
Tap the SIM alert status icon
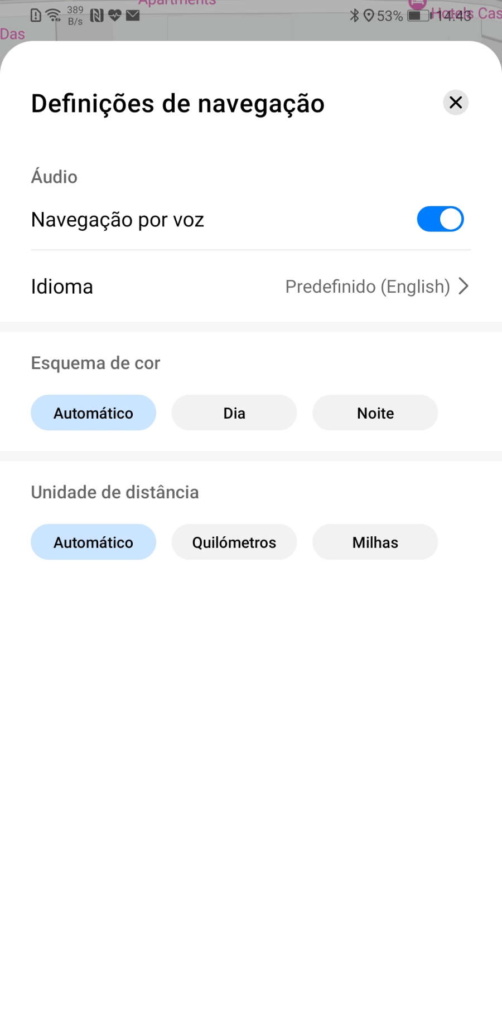pos(36,16)
